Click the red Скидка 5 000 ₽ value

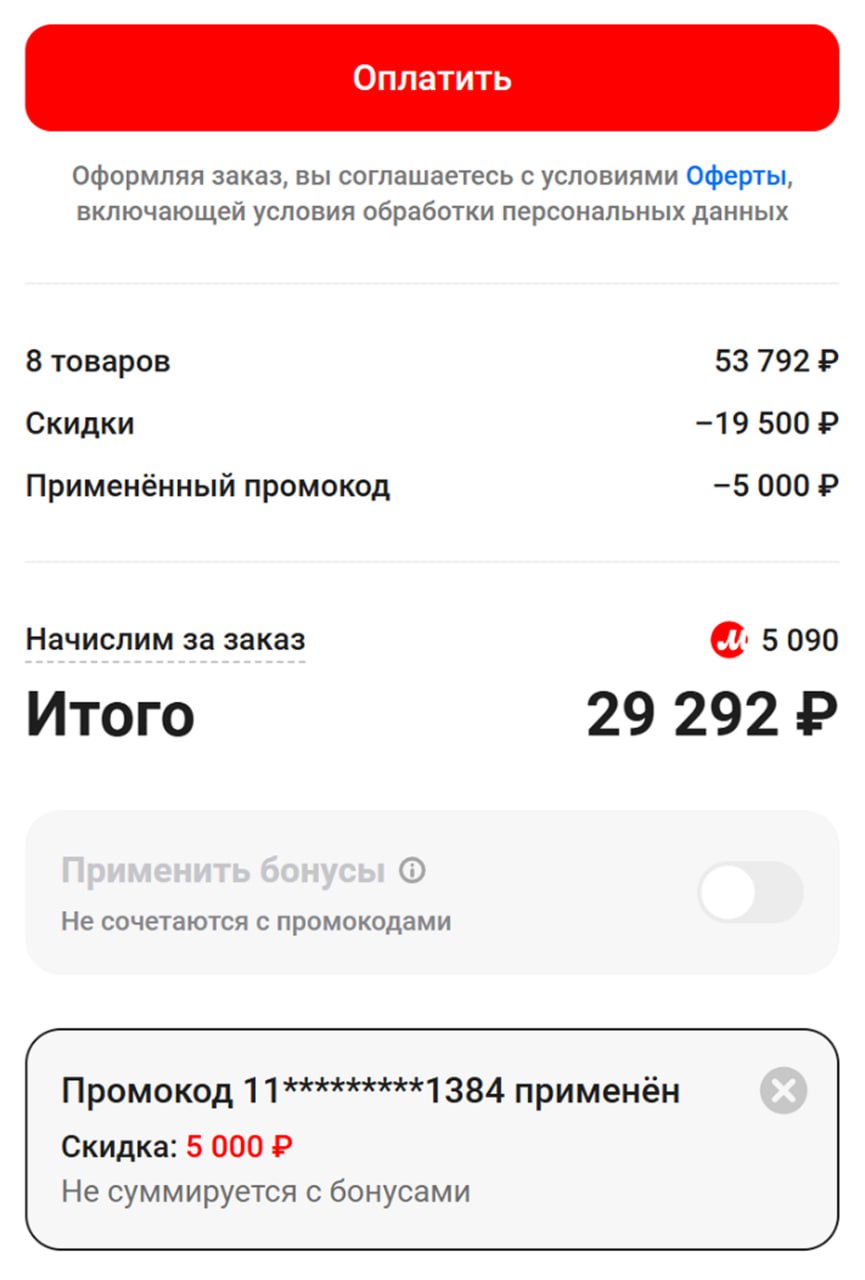tap(239, 1146)
